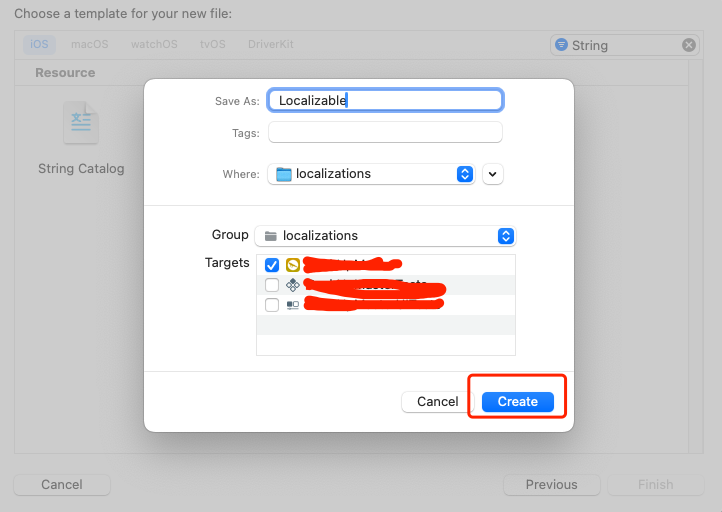Click the Tags input field
The image size is (722, 512).
pos(385,133)
